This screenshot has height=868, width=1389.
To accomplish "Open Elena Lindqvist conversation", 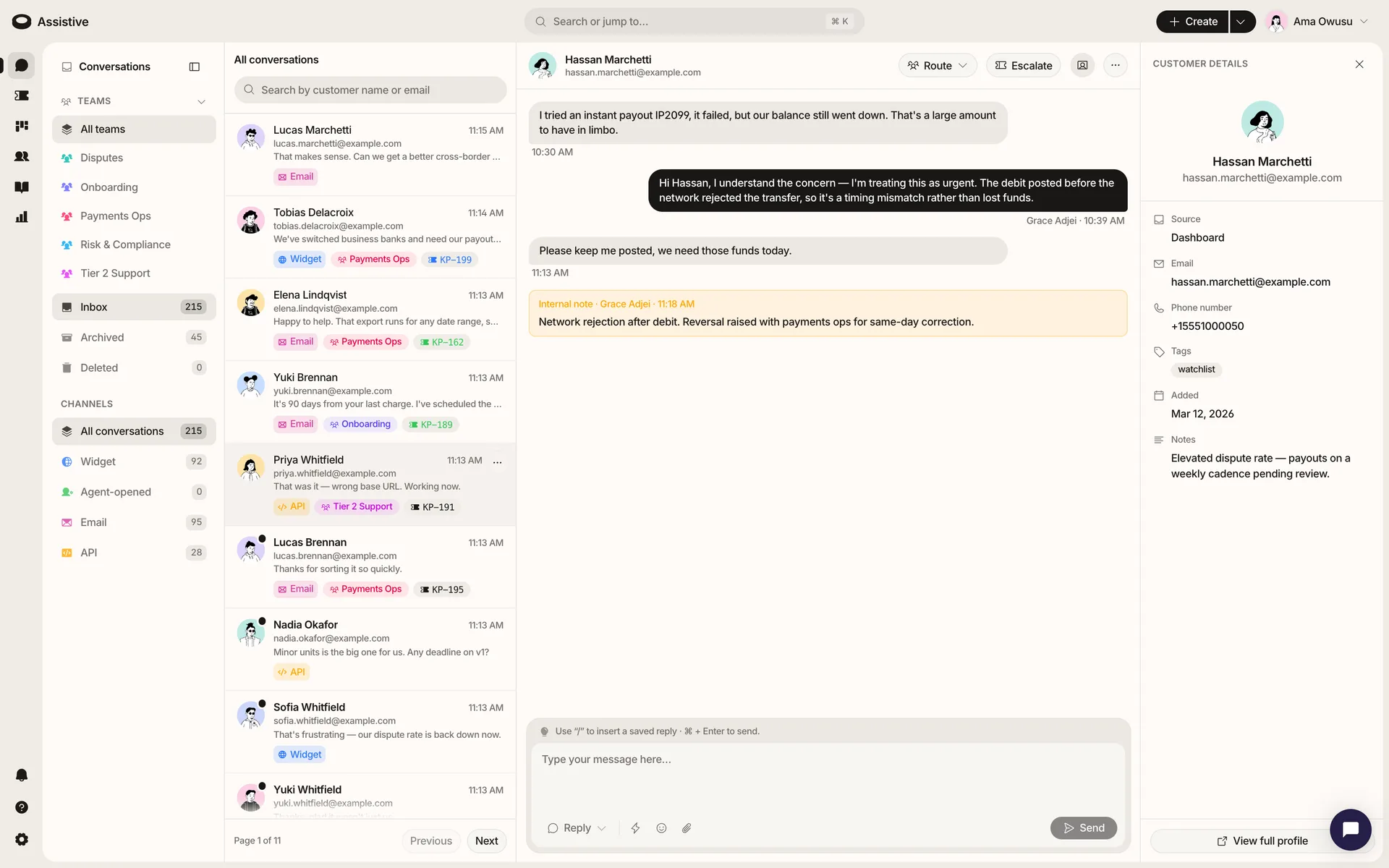I will [x=370, y=319].
